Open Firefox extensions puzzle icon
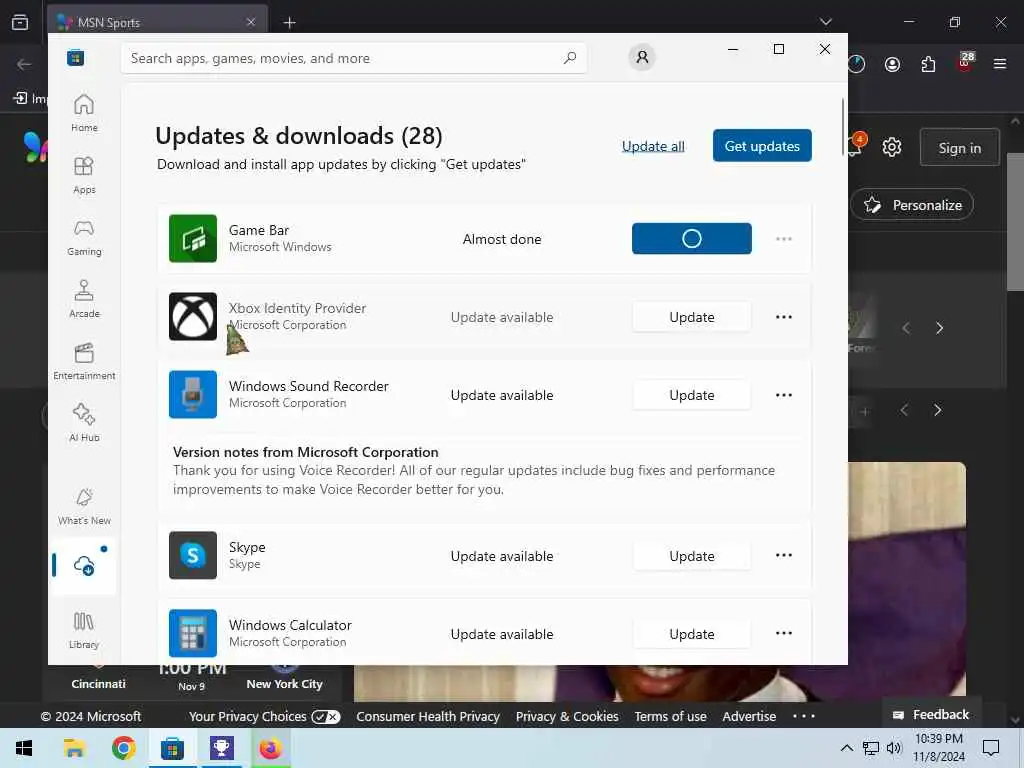The image size is (1024, 768). click(928, 64)
